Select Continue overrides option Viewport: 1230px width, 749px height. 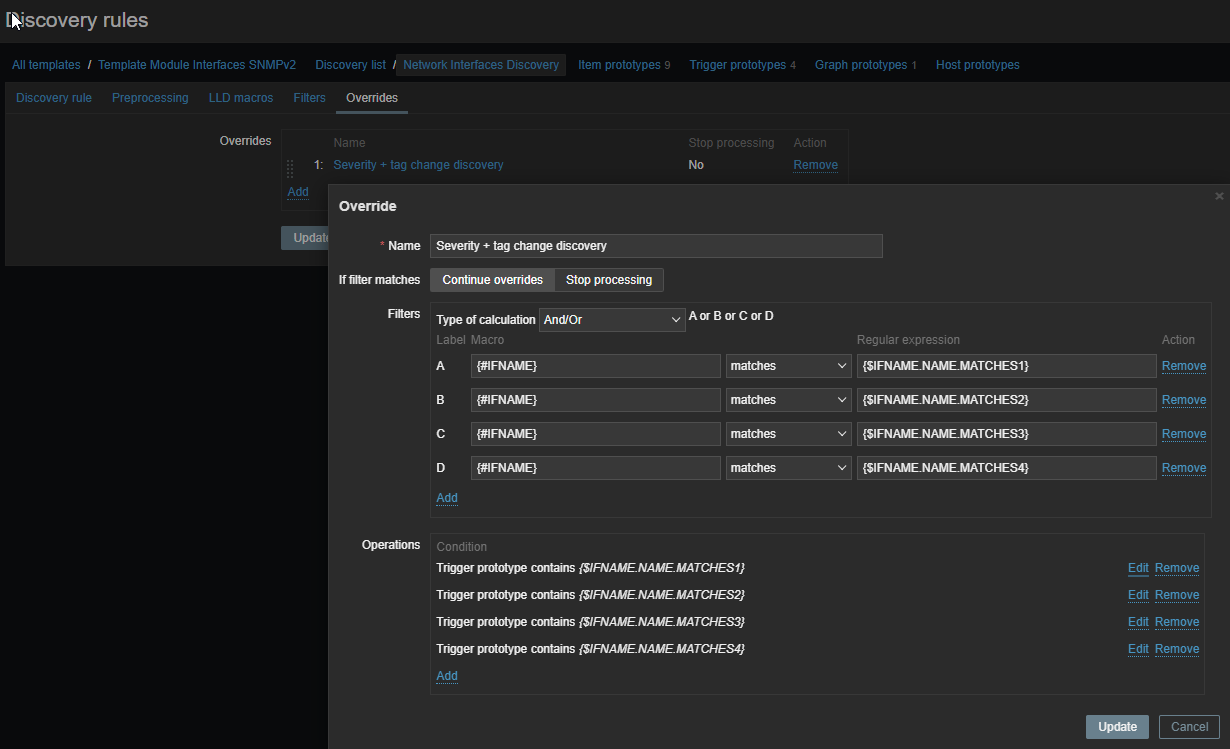tap(492, 280)
